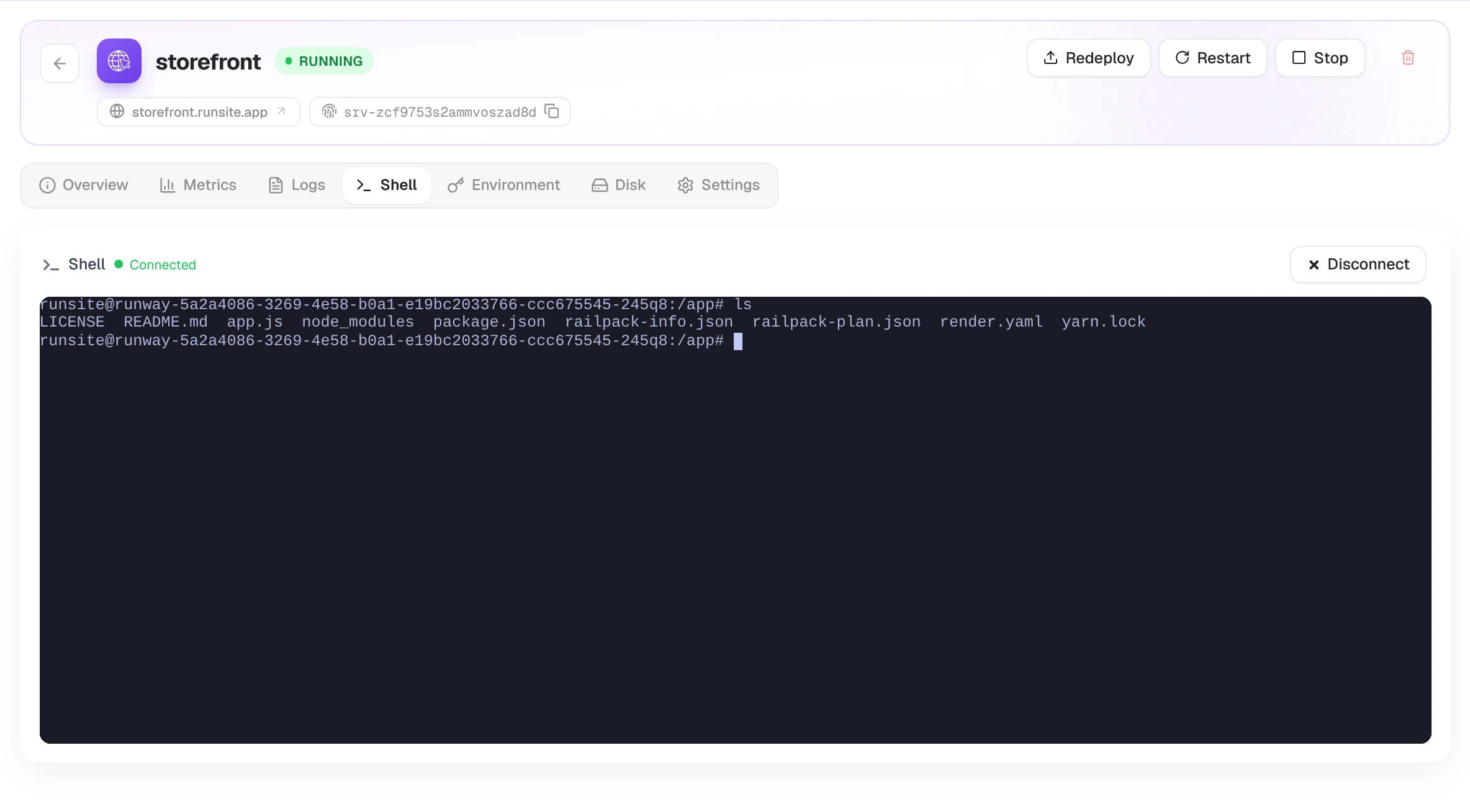This screenshot has width=1470, height=812.
Task: Click the Redeploy button
Action: pos(1088,58)
